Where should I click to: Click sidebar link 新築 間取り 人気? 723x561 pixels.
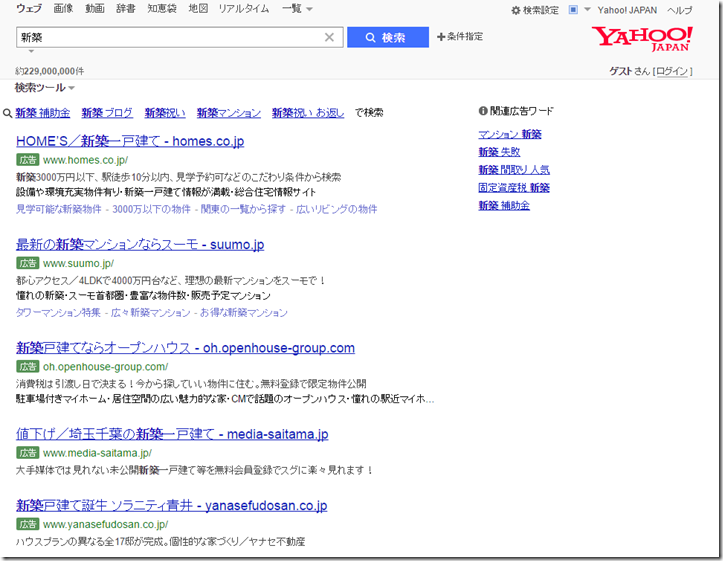coord(514,170)
